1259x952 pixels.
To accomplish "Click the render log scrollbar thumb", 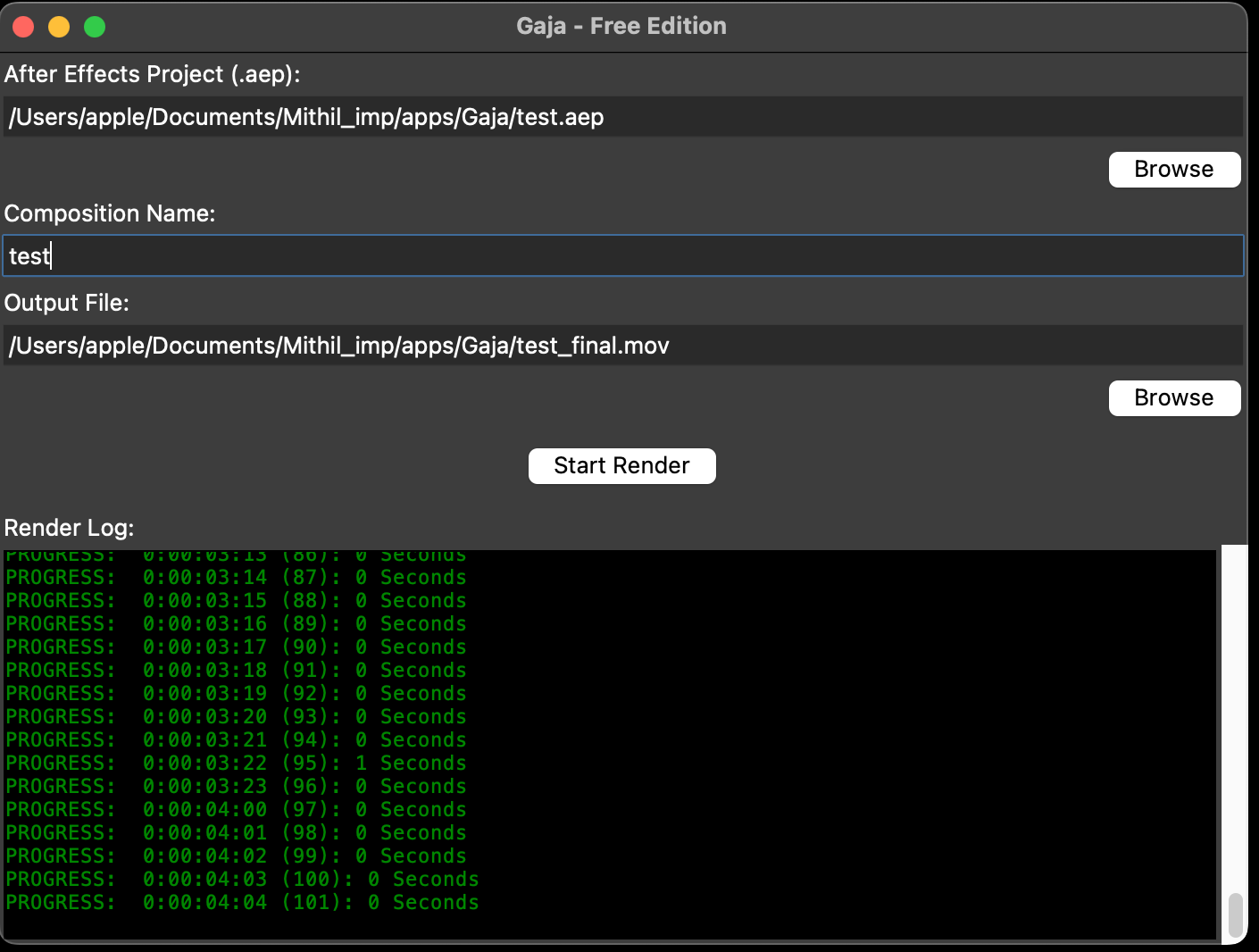I will pyautogui.click(x=1236, y=915).
